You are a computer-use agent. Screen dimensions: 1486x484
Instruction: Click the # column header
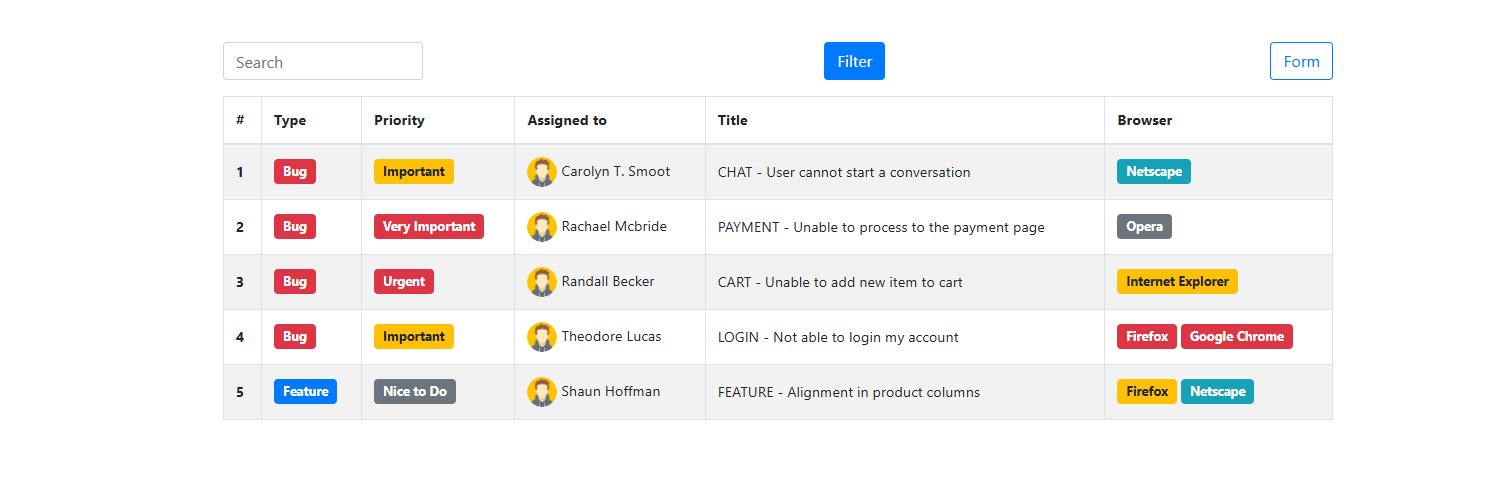coord(240,120)
